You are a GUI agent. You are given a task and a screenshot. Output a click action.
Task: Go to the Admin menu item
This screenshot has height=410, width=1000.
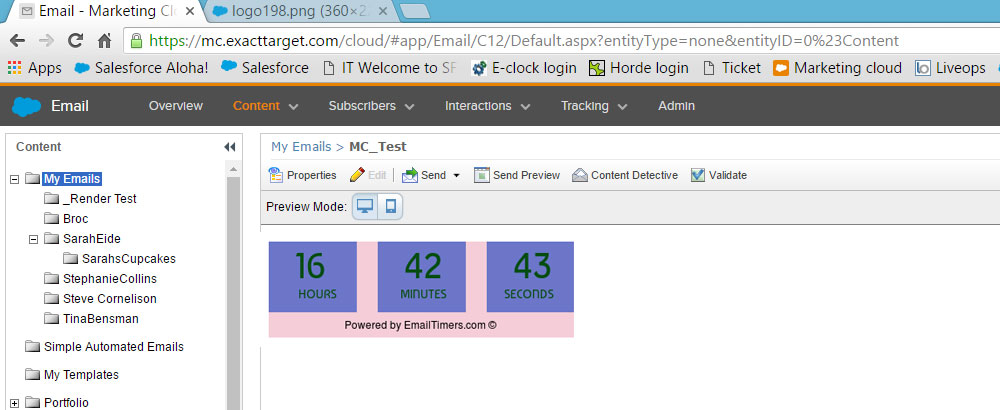(x=676, y=106)
